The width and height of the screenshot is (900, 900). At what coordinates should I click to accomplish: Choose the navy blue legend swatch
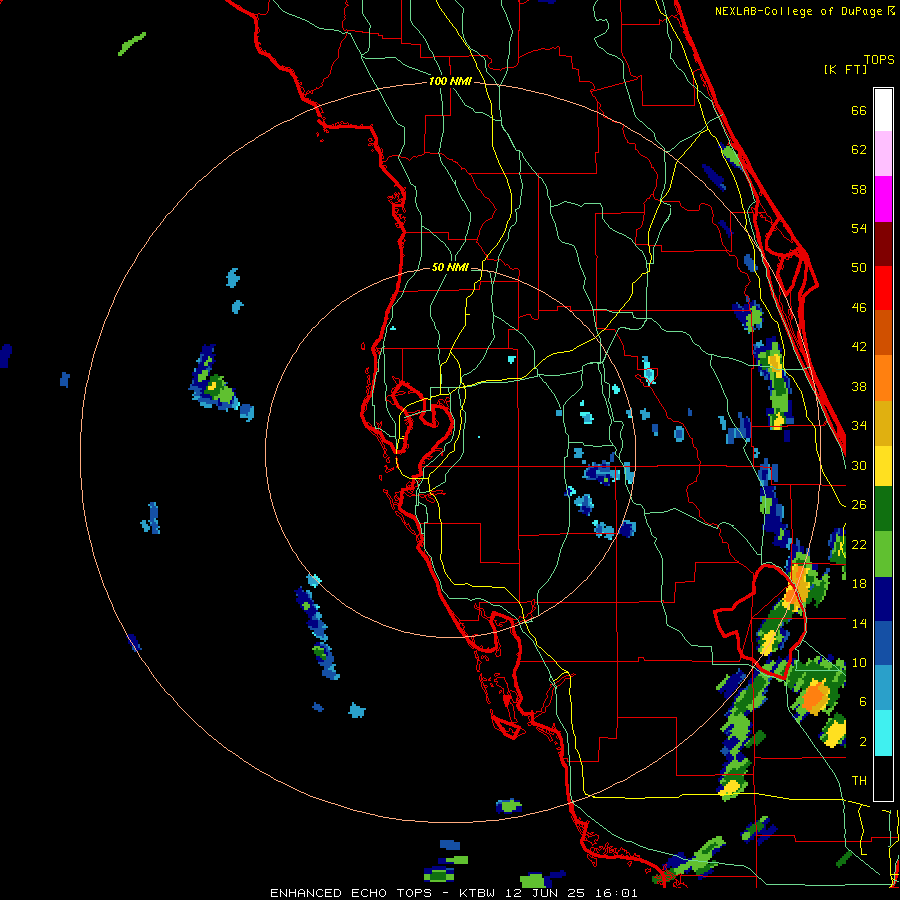point(883,599)
